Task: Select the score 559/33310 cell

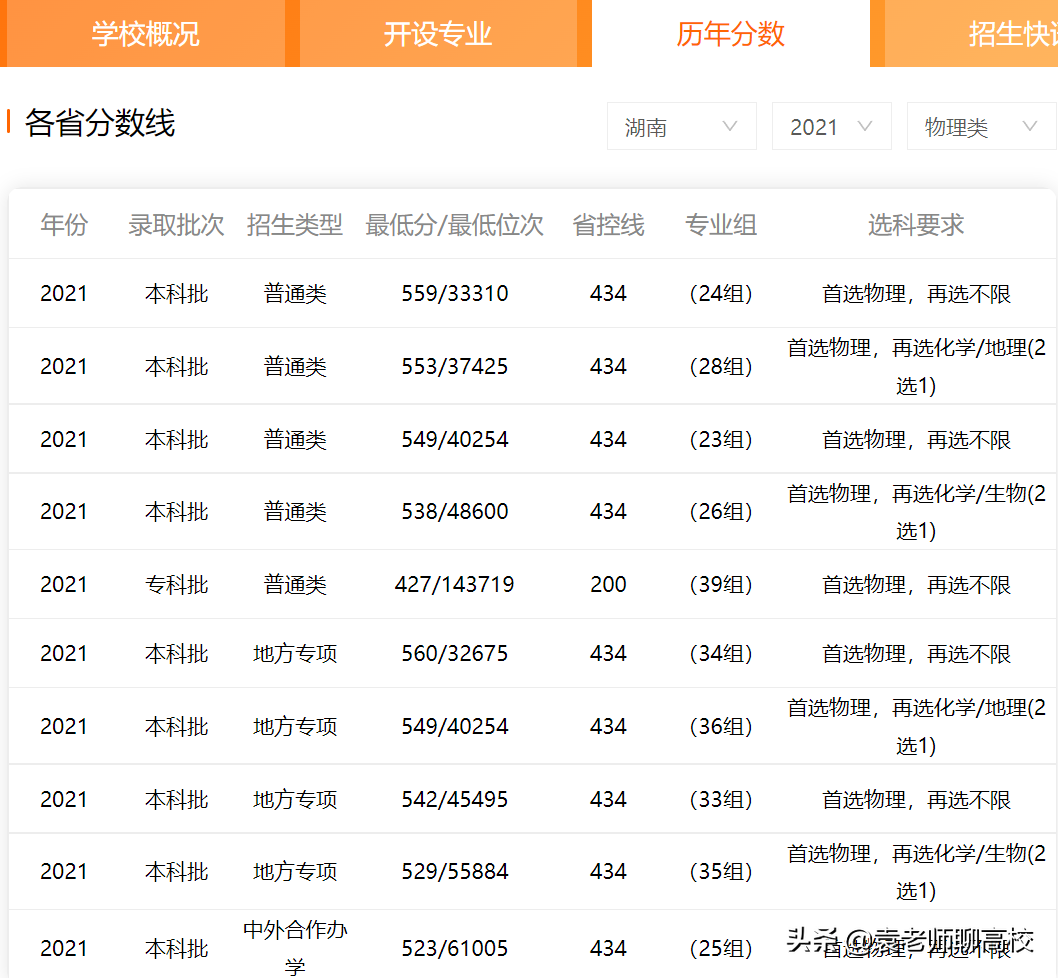Action: 454,293
